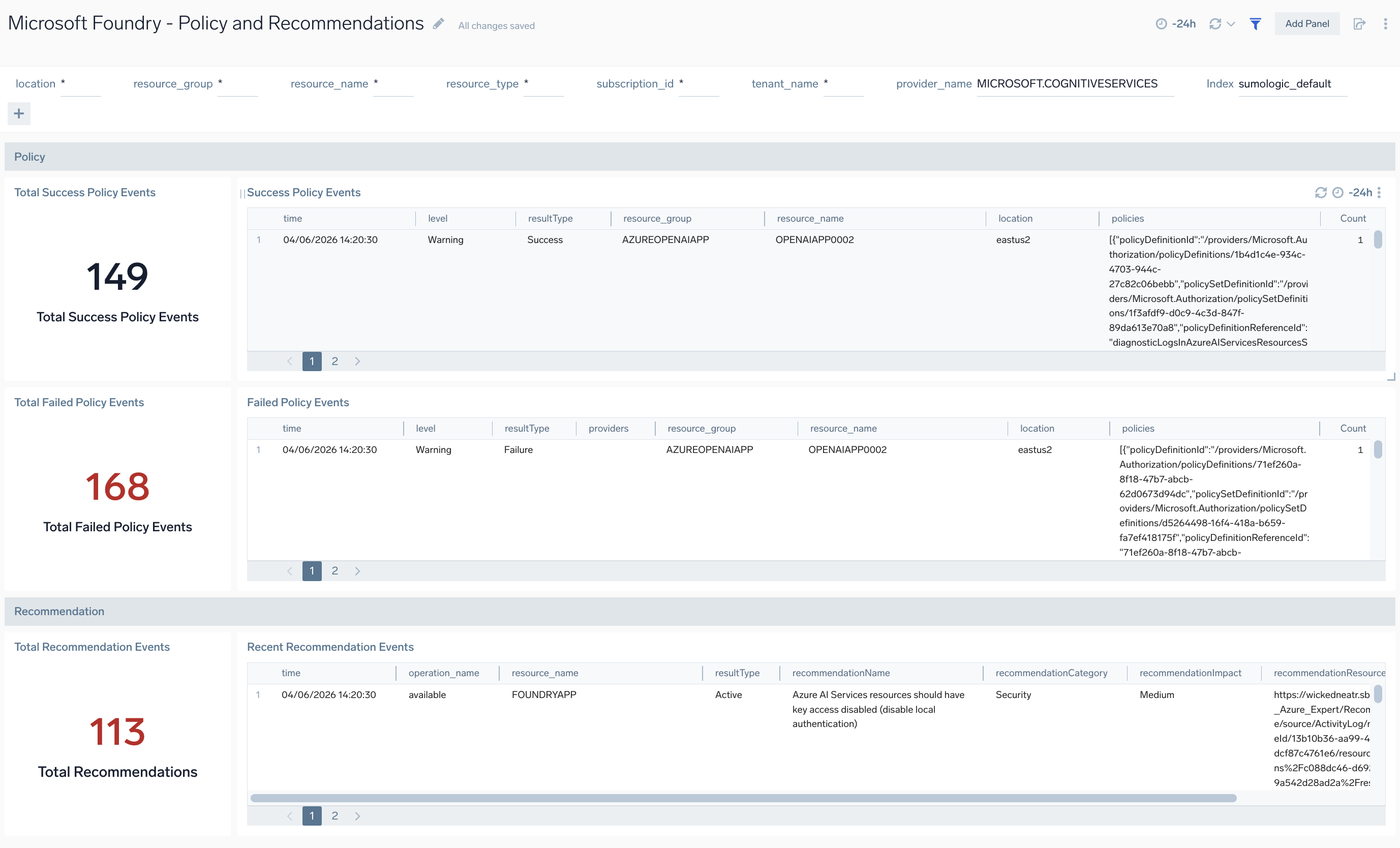Screen dimensions: 1400x848
Task: Sort by recommendationCategory column header
Action: pyautogui.click(x=1051, y=673)
